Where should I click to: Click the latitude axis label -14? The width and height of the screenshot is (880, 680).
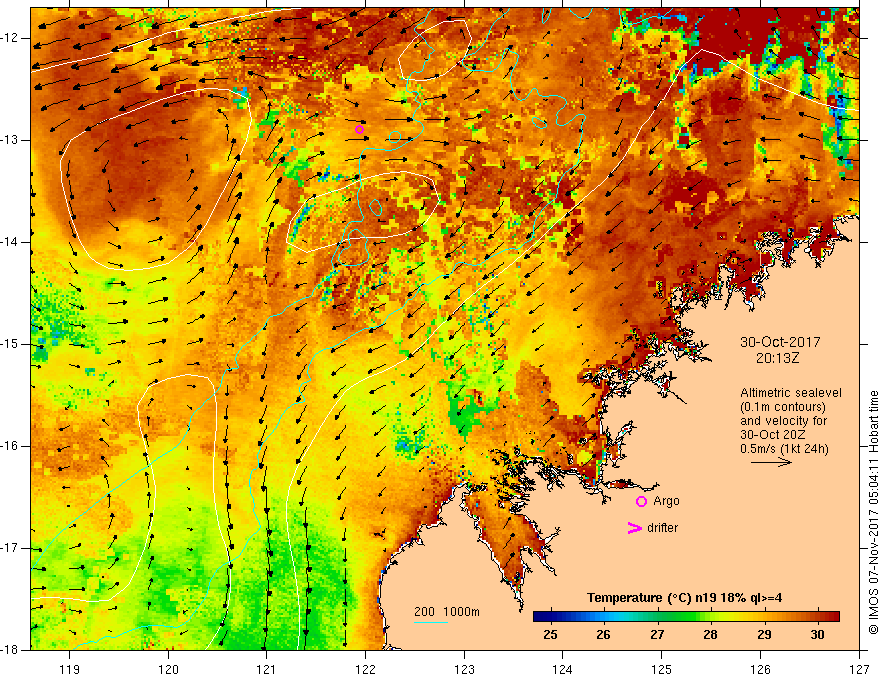point(10,242)
